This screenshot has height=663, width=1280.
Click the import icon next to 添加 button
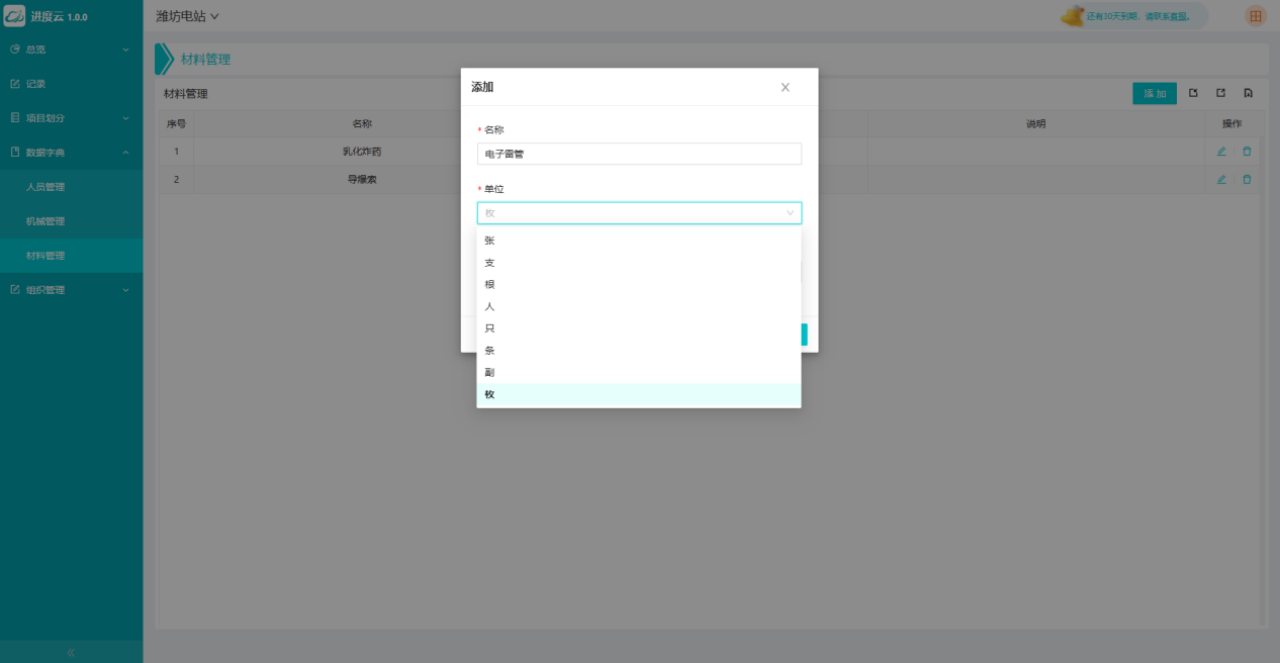coord(1193,93)
